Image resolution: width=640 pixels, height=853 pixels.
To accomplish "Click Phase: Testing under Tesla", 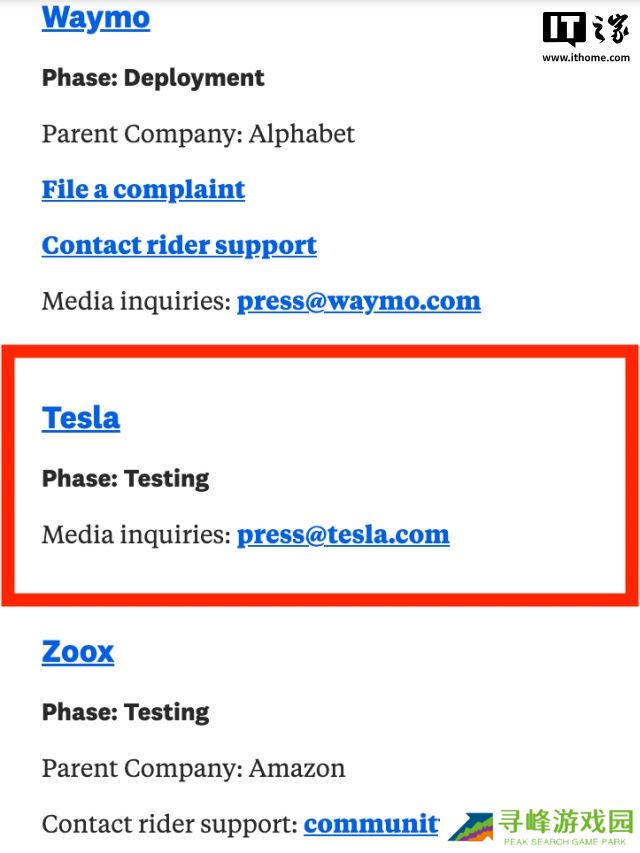I will click(125, 479).
